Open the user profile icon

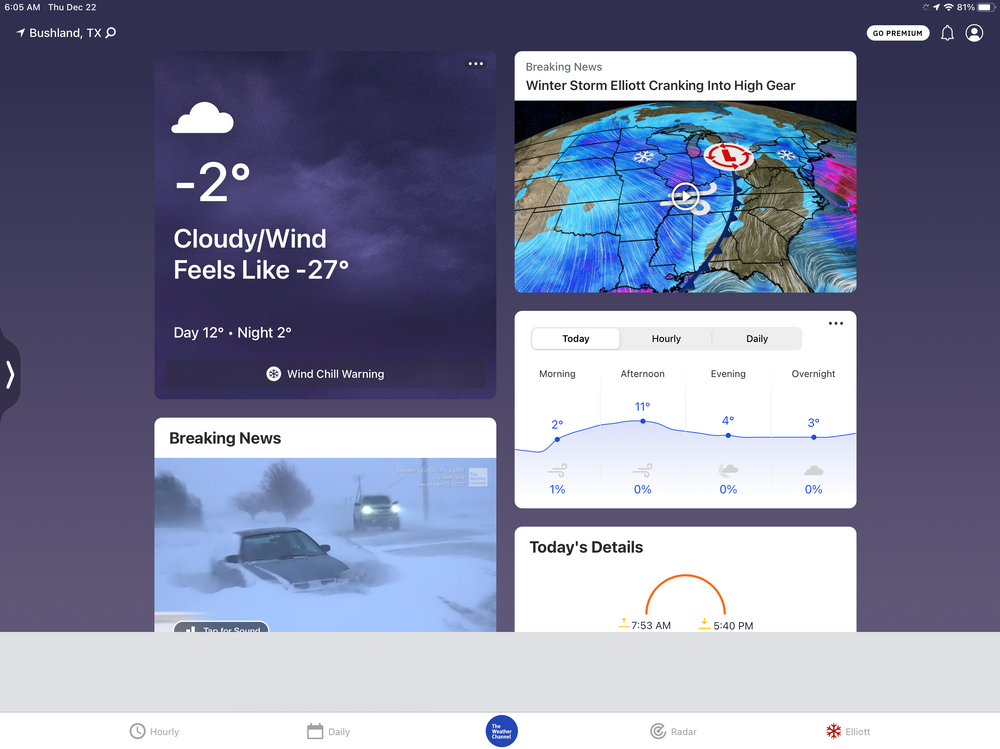tap(974, 33)
